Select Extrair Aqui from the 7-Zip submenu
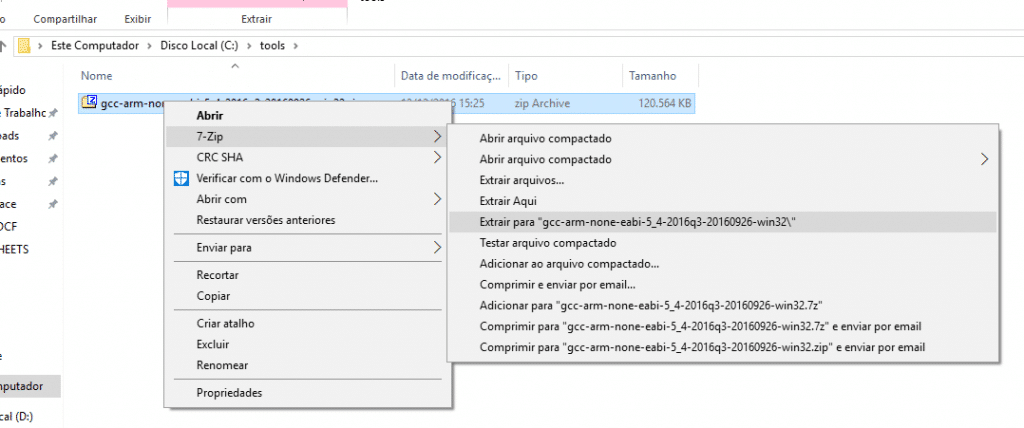 (509, 201)
